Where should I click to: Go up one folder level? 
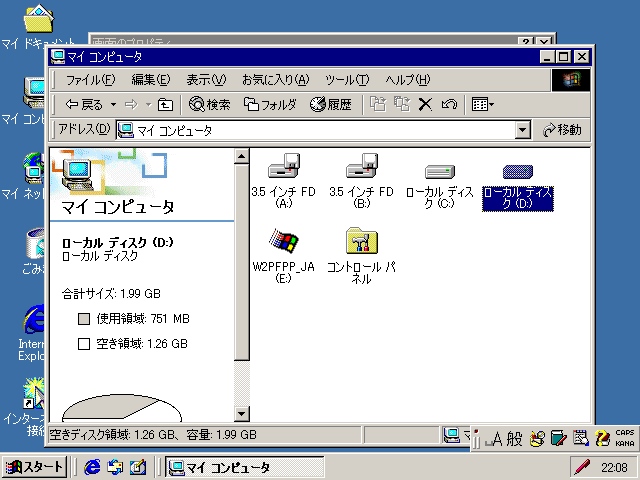point(165,105)
